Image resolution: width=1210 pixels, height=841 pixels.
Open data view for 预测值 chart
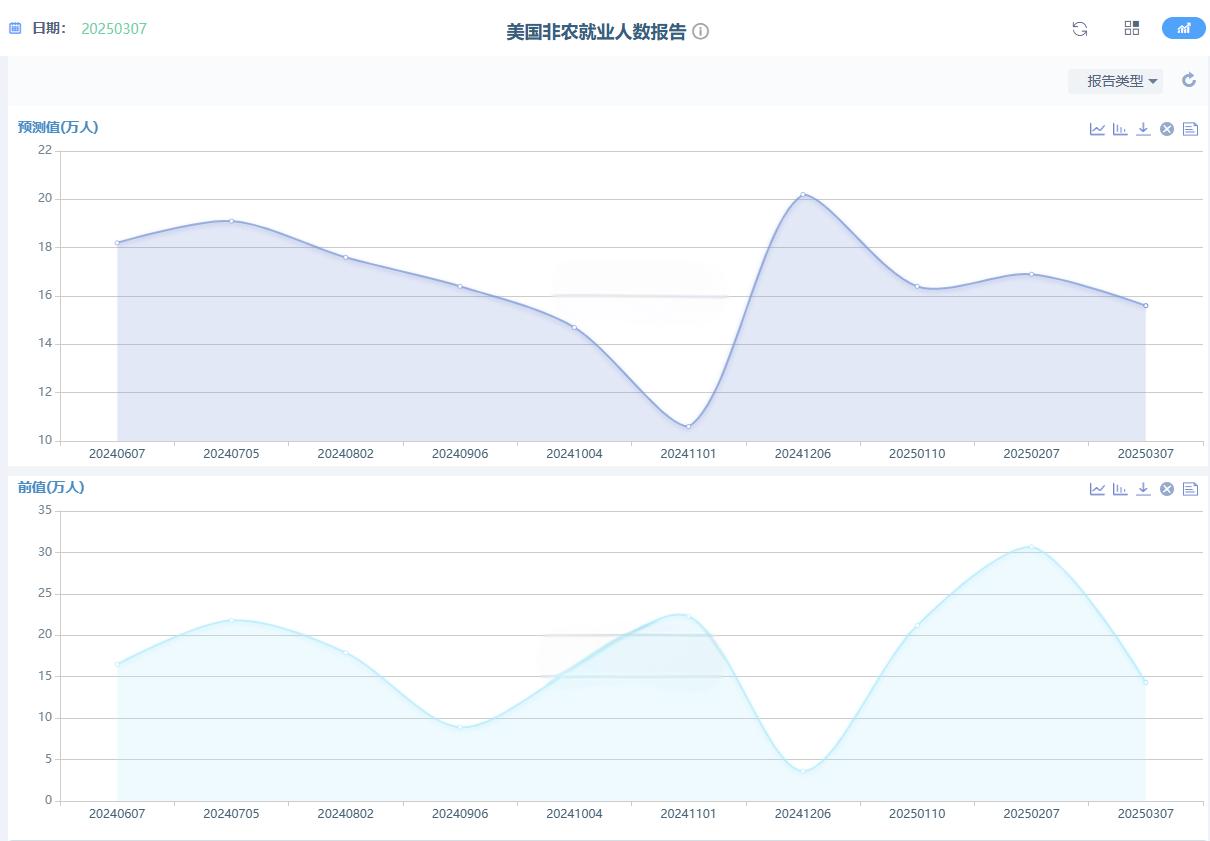pyautogui.click(x=1190, y=129)
